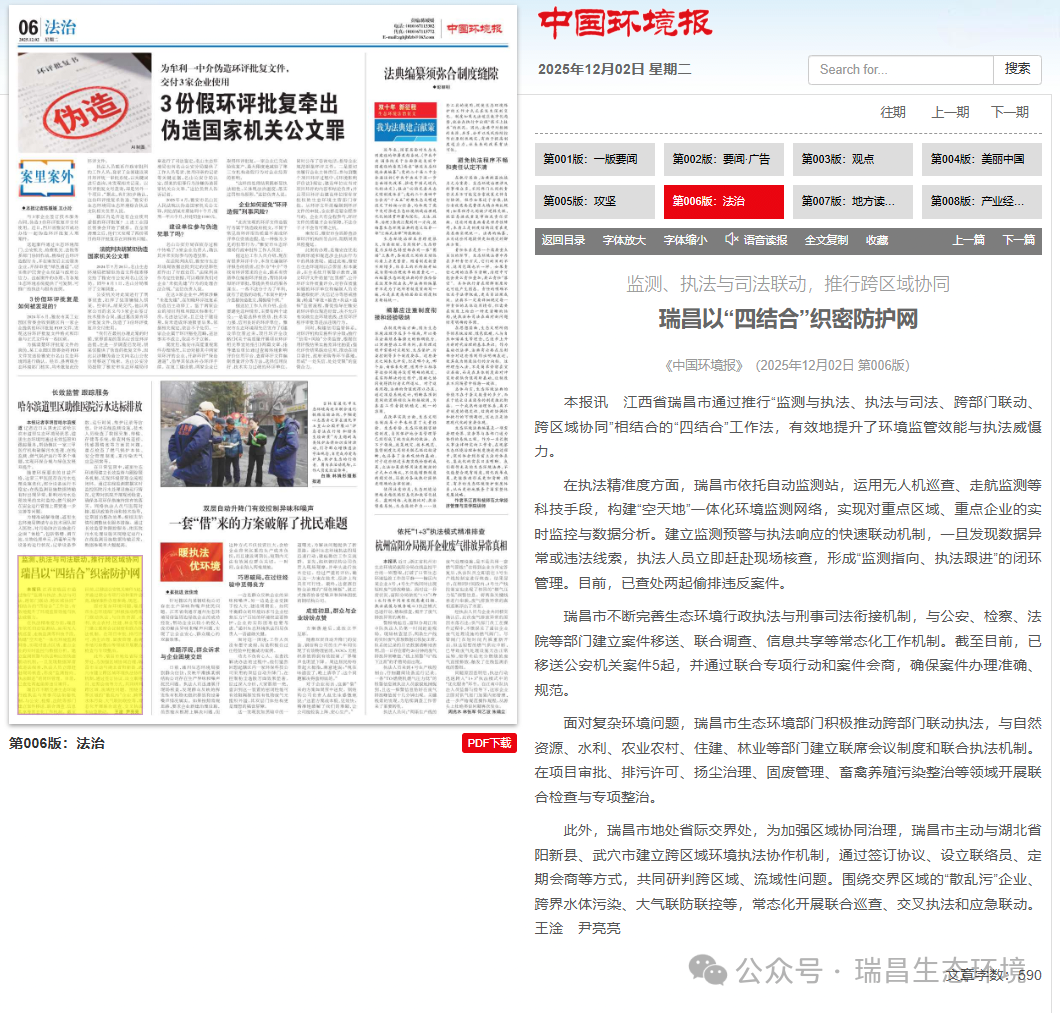Open 第001版: 一版要闻 page tab
Image resolution: width=1060 pixels, height=1013 pixels.
594,160
